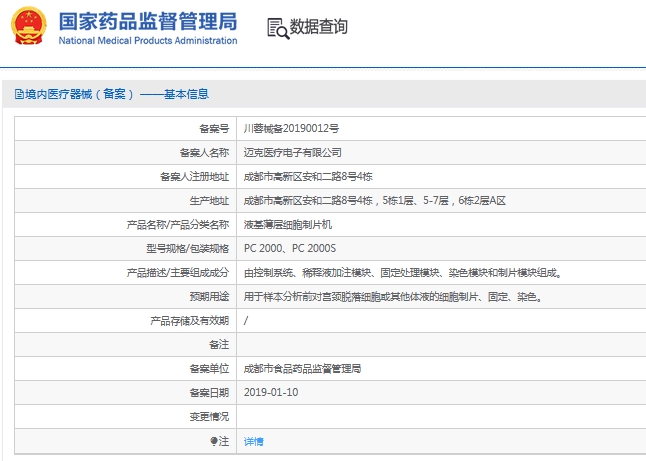The image size is (646, 461).
Task: Select the slash value for 产品存储及有效期
Action: [246, 321]
